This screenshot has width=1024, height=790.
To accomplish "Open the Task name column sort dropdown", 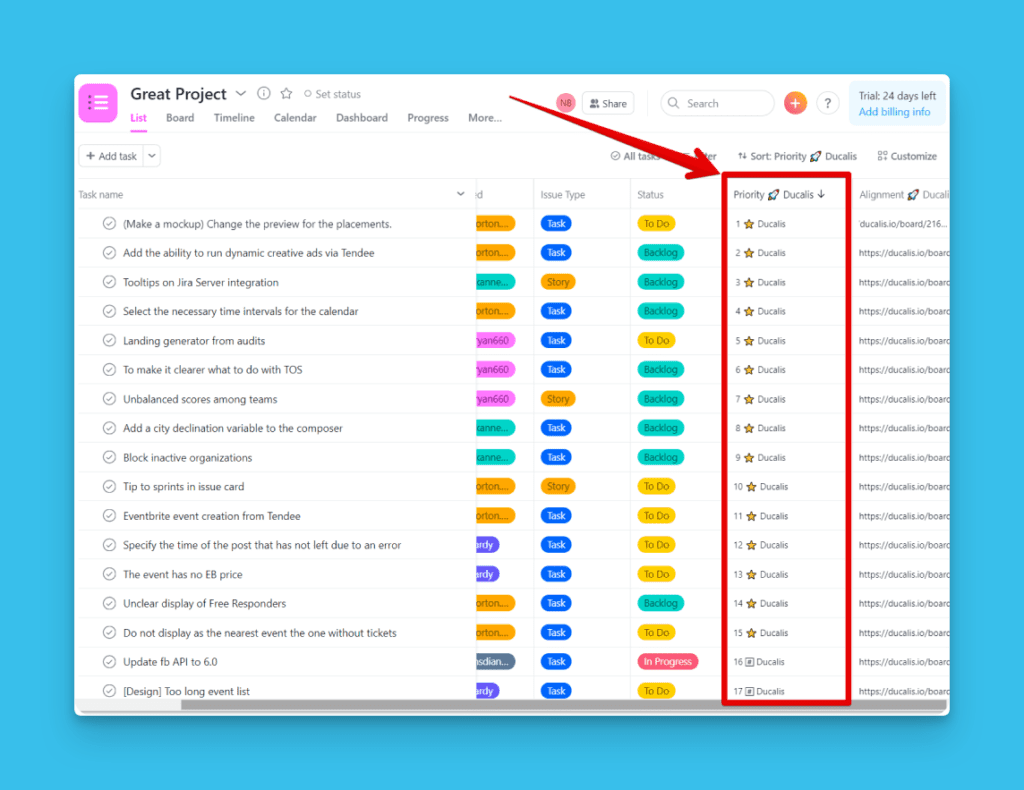I will [x=460, y=194].
